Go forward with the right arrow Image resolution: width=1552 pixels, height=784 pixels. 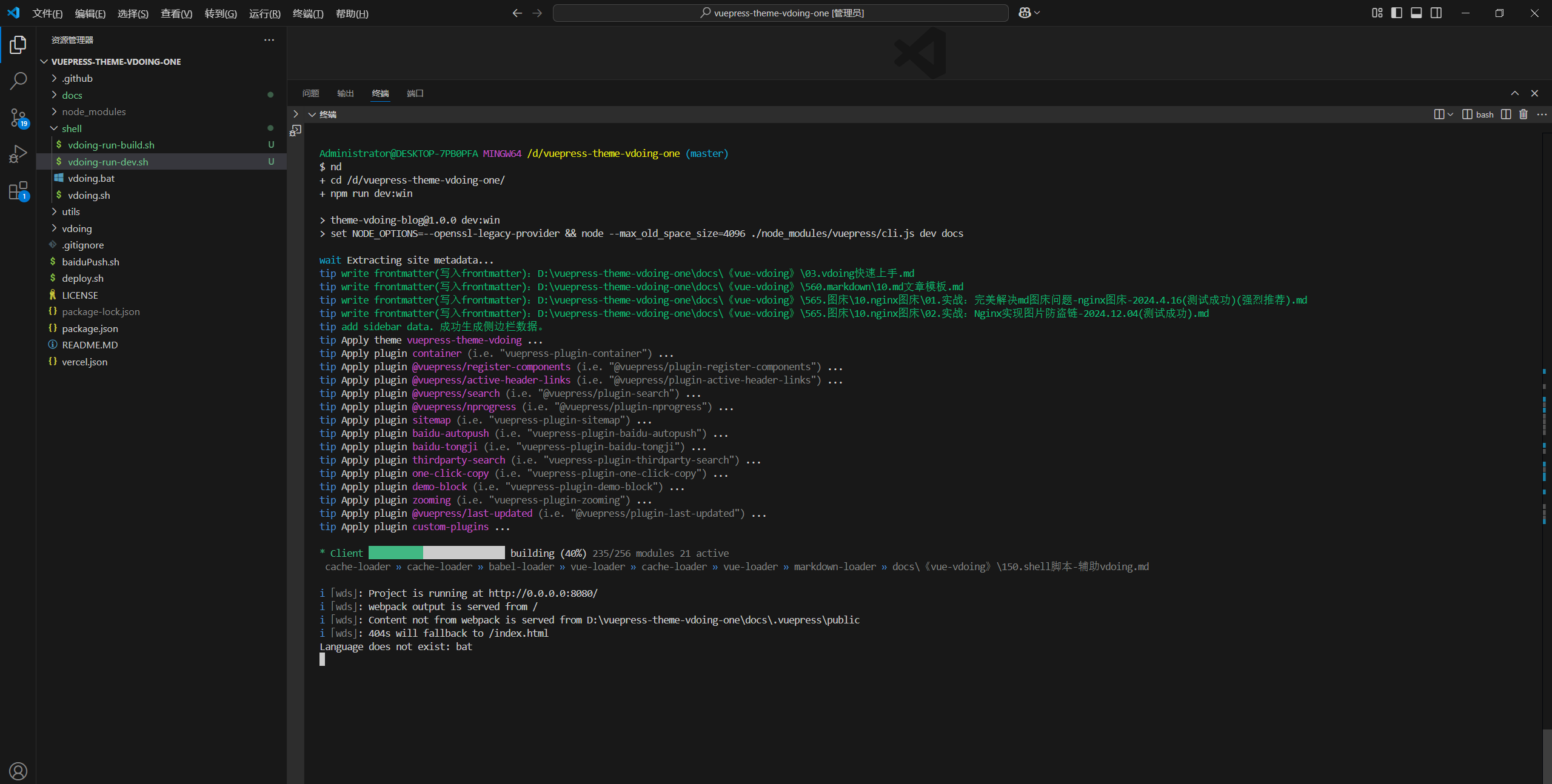(x=537, y=13)
